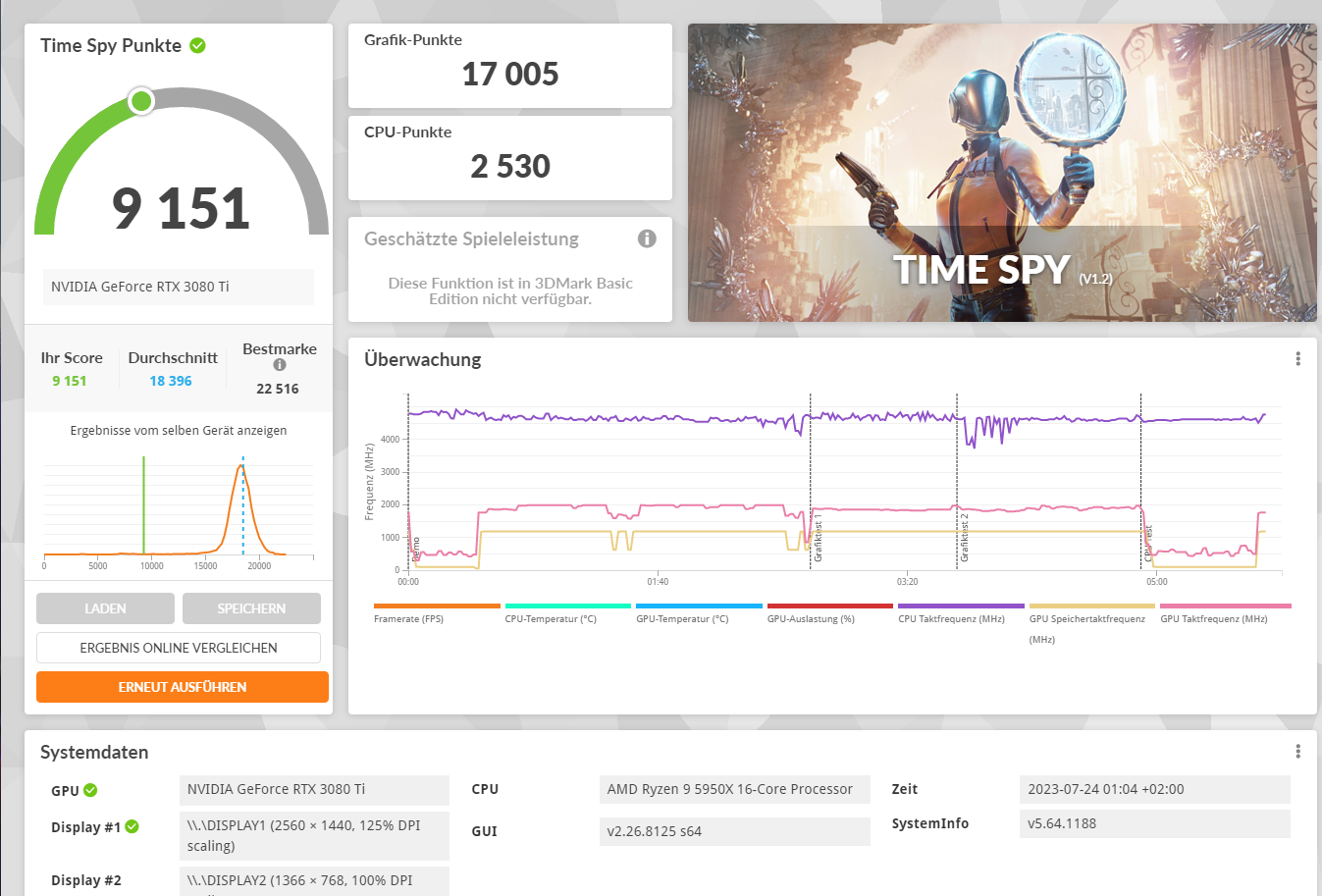
Task: Open info icon for Geschätzte Spieleleistung
Action: [647, 238]
